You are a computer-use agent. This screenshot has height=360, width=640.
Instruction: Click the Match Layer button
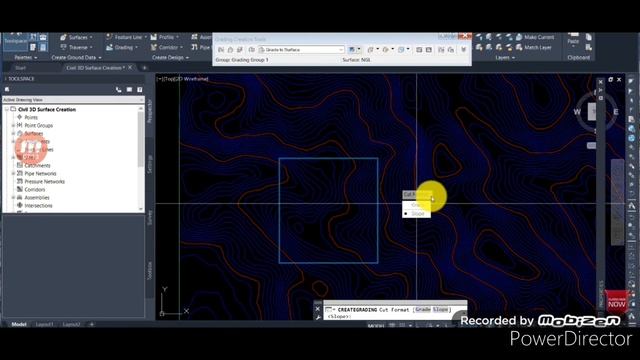tap(533, 47)
